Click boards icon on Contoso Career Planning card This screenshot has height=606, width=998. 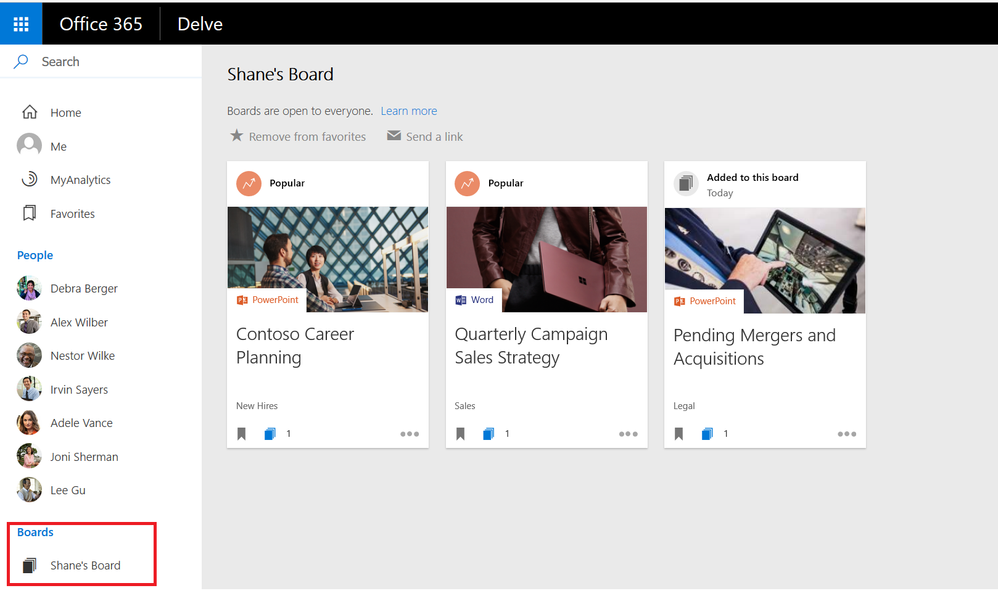coord(269,434)
